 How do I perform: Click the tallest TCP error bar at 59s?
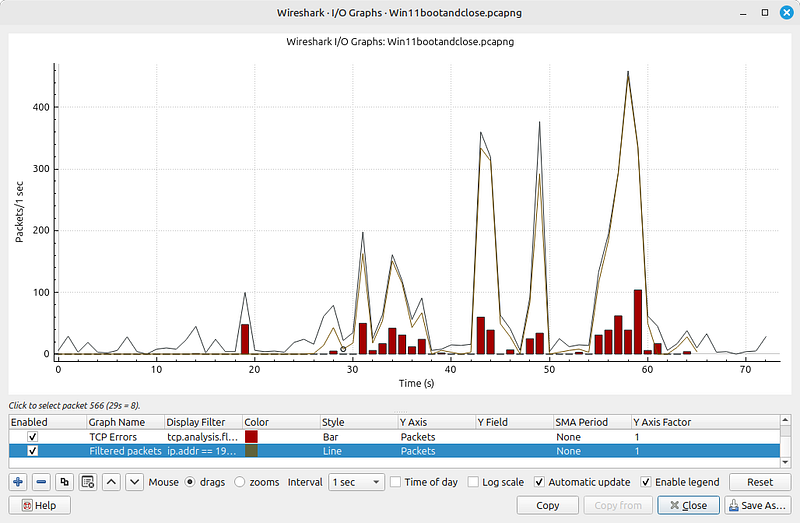638,322
